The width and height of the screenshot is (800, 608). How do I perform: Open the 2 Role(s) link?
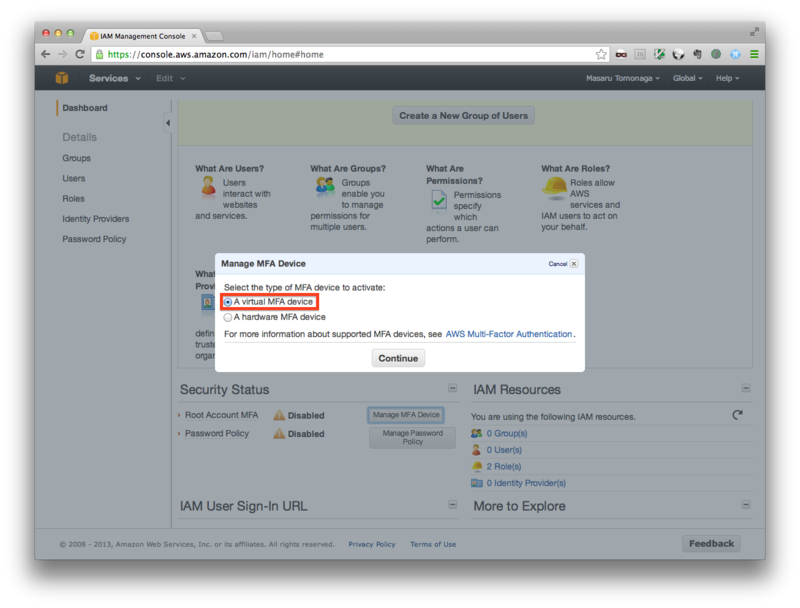click(504, 467)
